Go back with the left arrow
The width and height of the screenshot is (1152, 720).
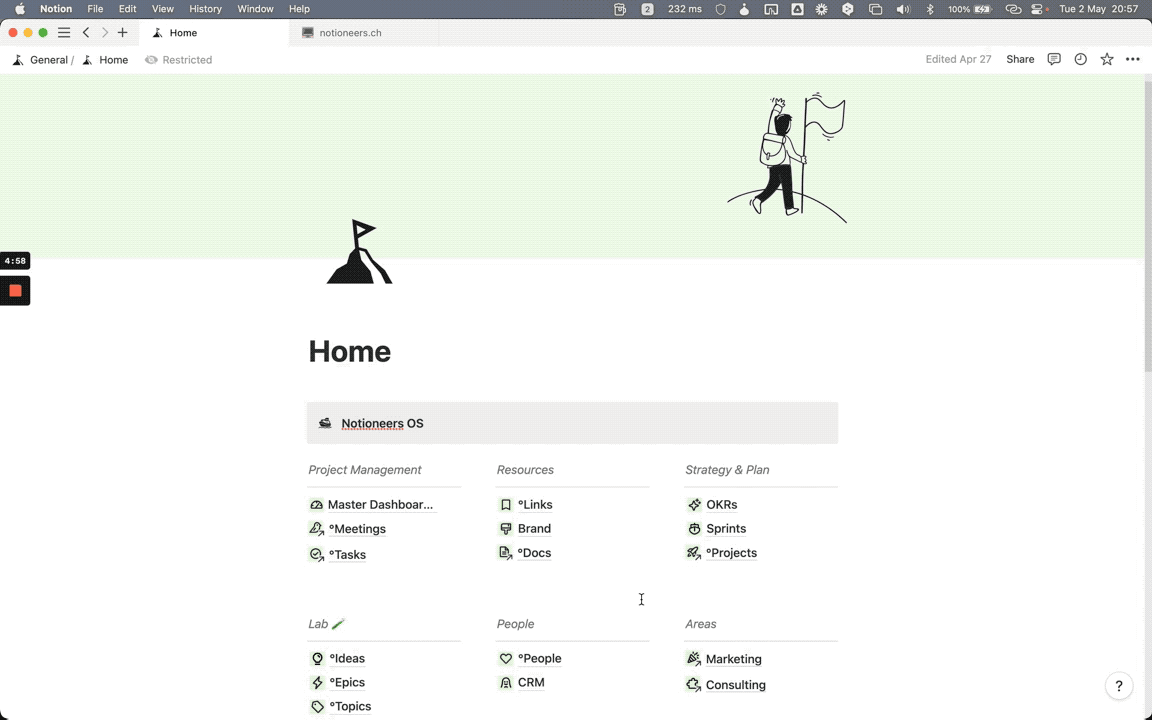86,32
